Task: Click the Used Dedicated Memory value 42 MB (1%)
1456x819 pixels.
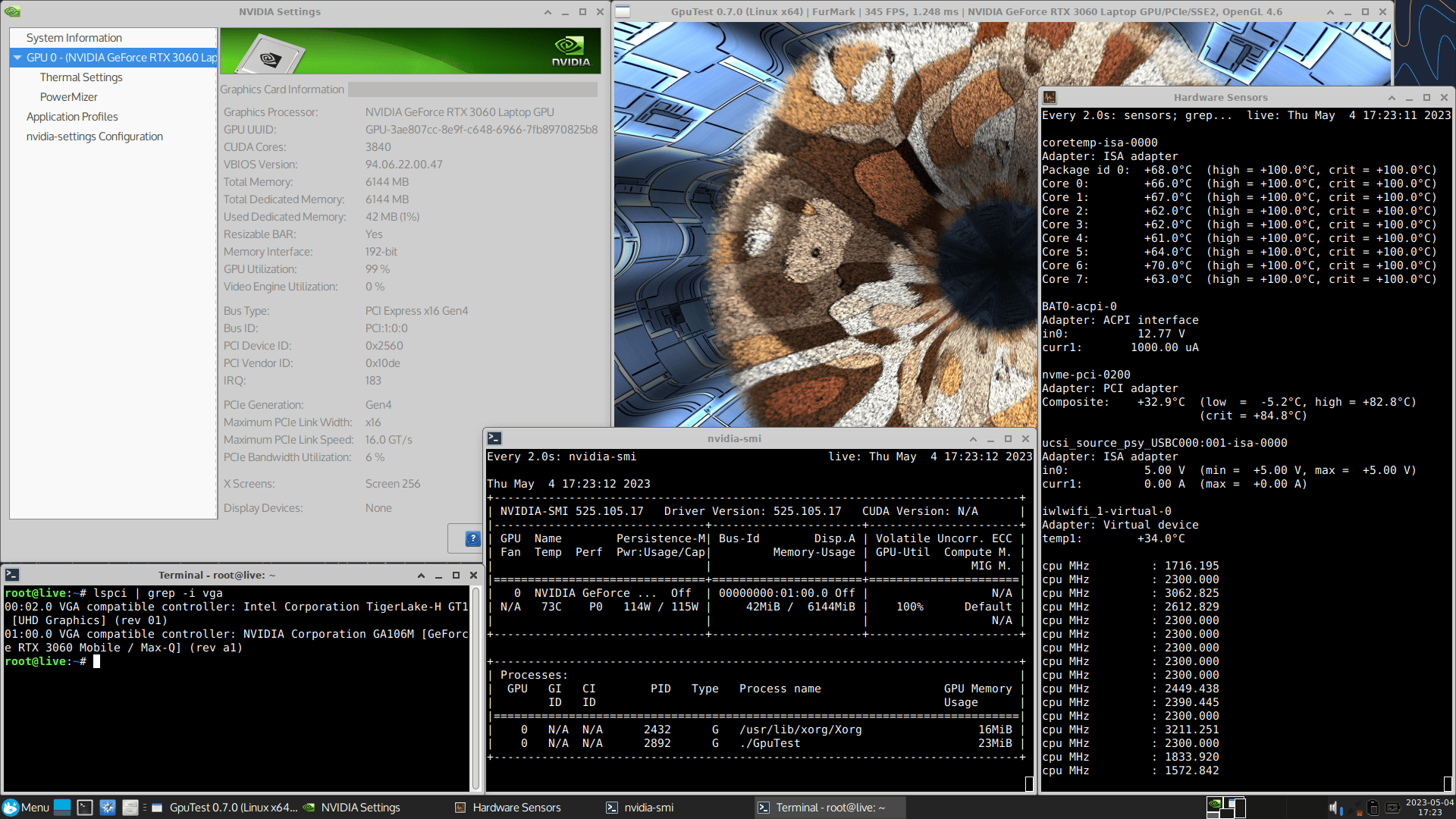Action: 393,217
